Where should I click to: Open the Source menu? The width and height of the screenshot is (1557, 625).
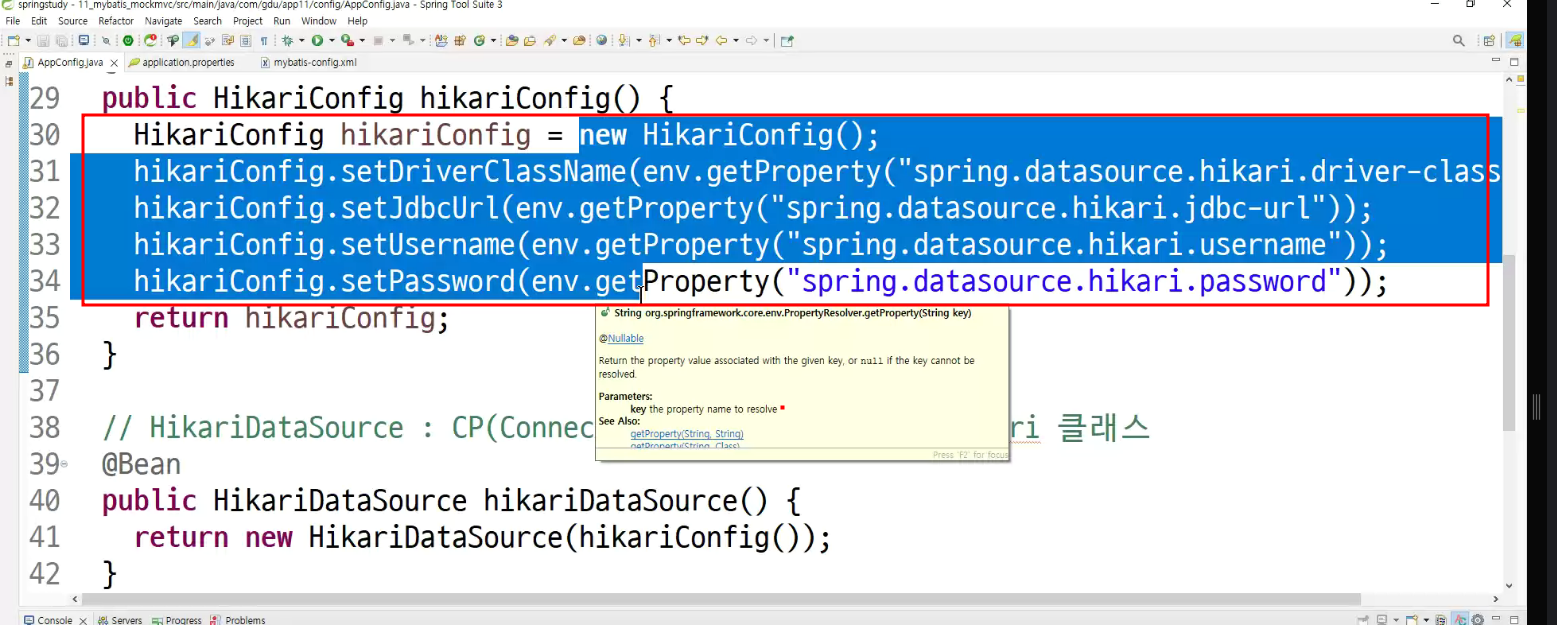(x=73, y=20)
